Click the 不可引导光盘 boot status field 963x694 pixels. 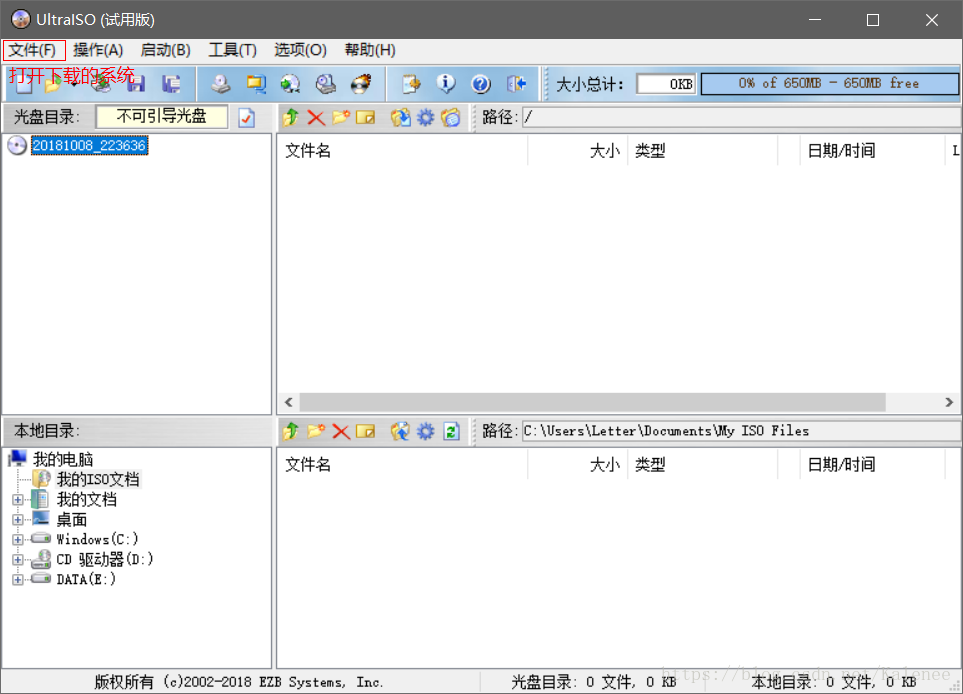162,117
